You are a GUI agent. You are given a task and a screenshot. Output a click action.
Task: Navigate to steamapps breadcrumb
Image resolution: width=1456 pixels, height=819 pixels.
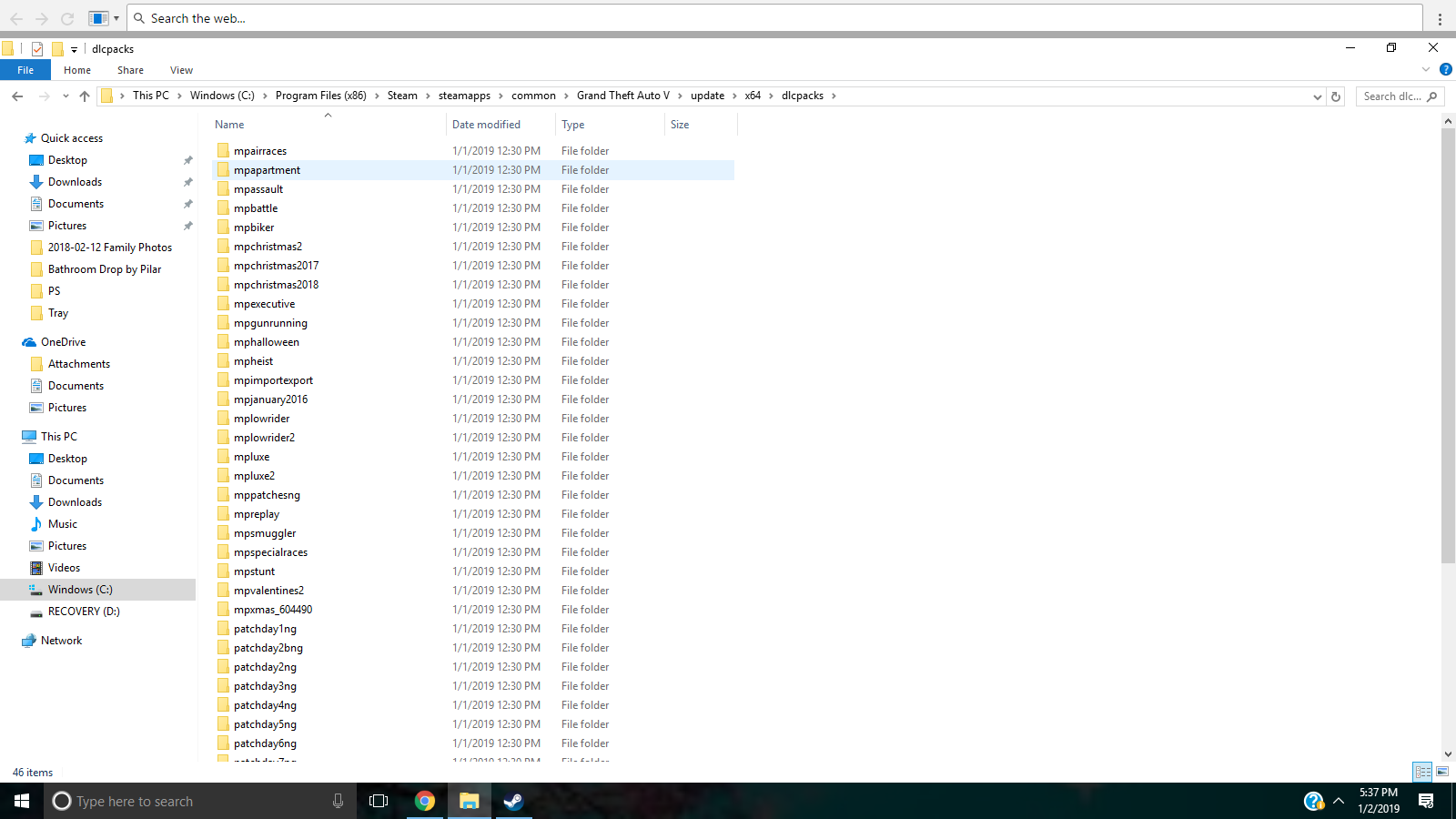coord(464,96)
